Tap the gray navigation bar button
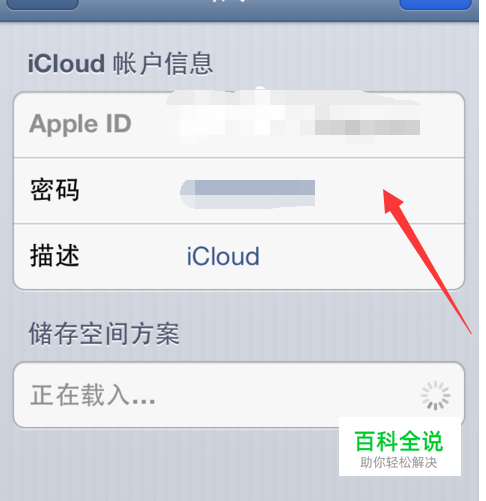The height and width of the screenshot is (501, 486). click(x=42, y=4)
